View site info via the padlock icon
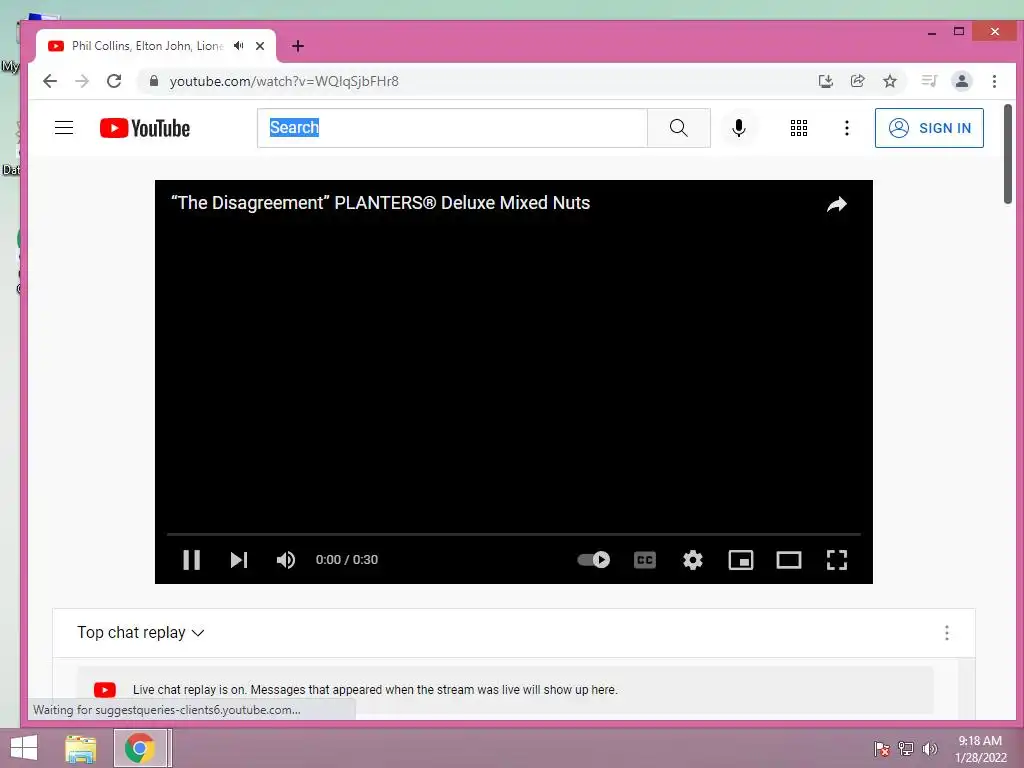Screen dimensions: 1024x768 [153, 81]
